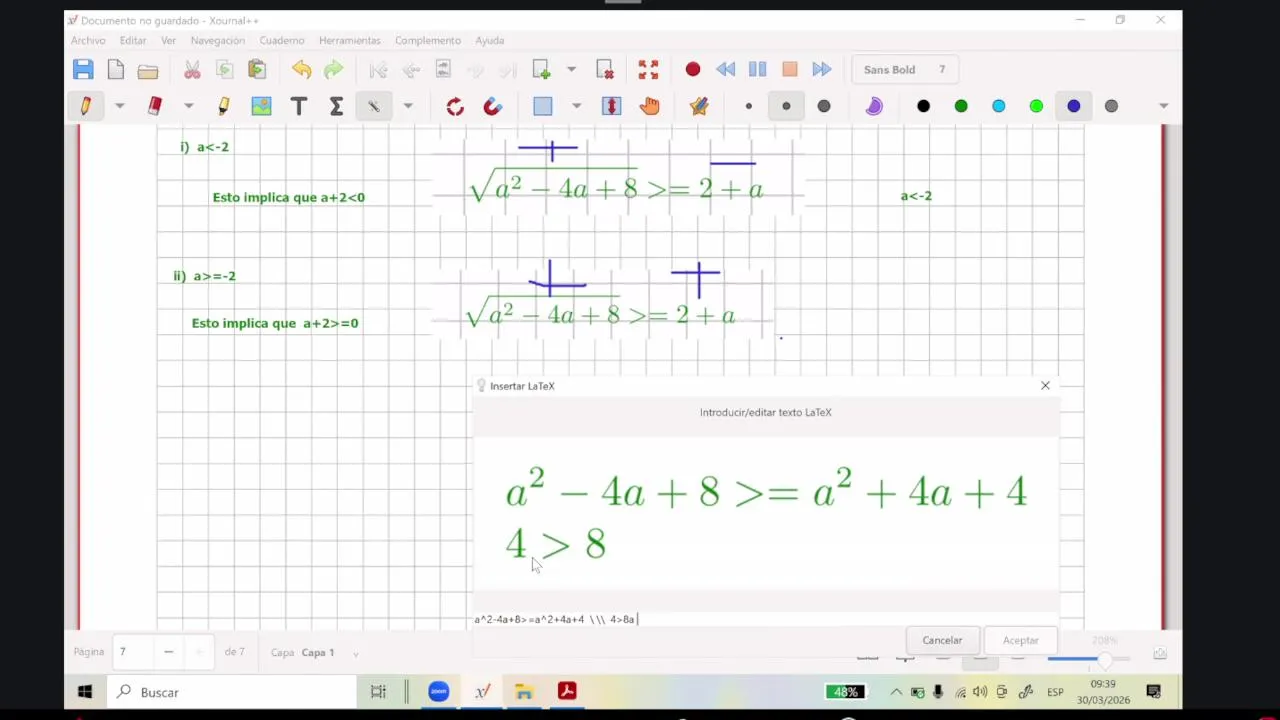The height and width of the screenshot is (720, 1280).
Task: Rewind audio playback
Action: coord(726,69)
